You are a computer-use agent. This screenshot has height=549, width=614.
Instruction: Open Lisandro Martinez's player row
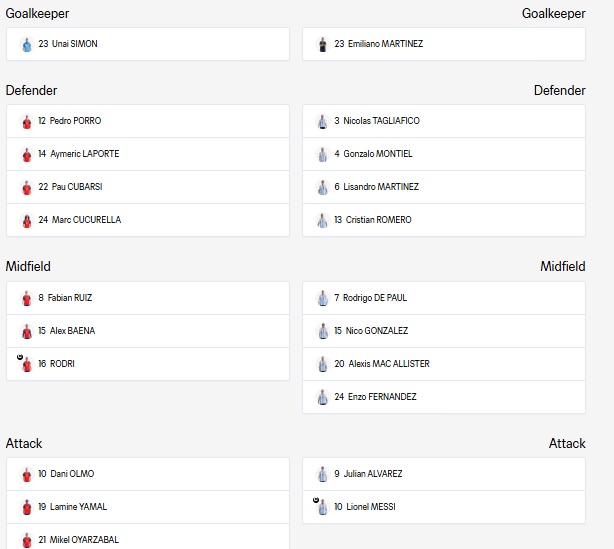pos(444,187)
